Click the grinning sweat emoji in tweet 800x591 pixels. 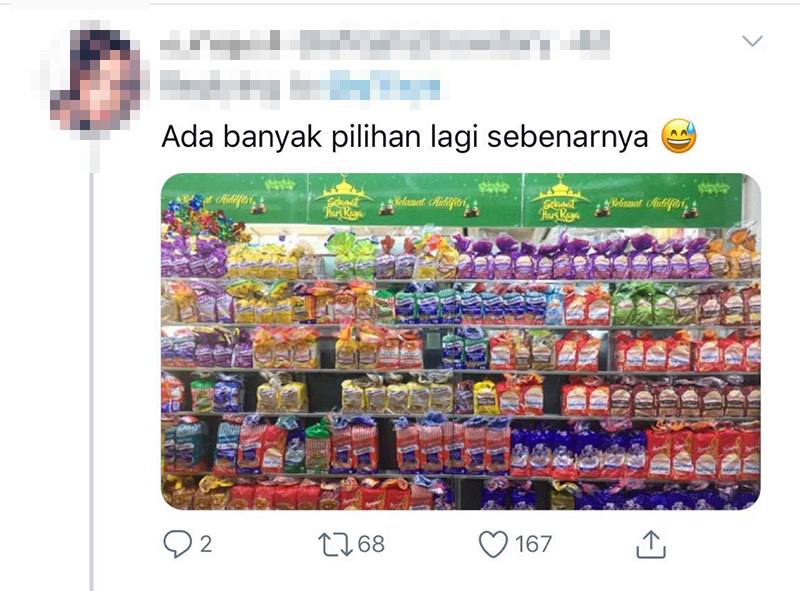[x=679, y=136]
